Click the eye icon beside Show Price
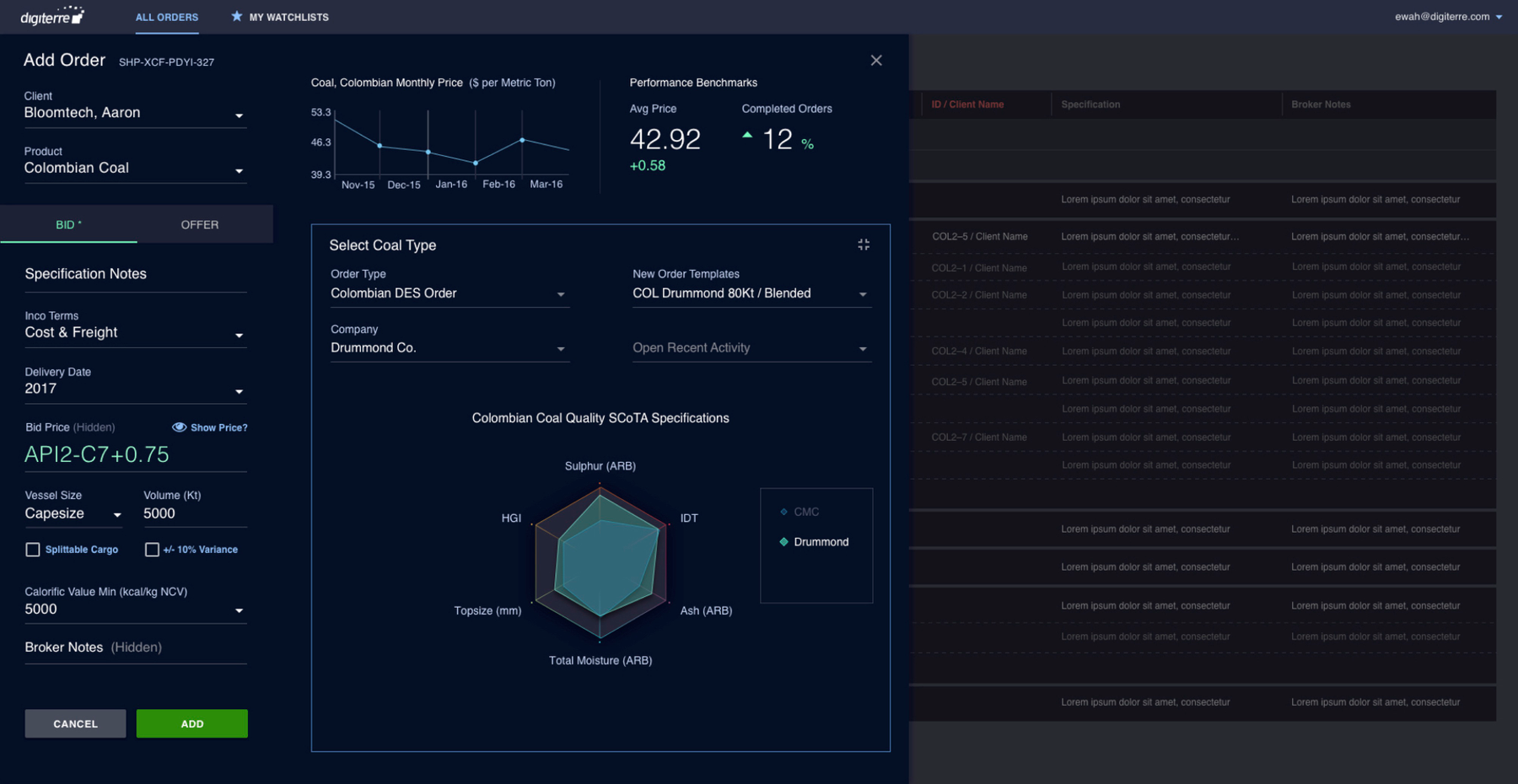1518x784 pixels. pyautogui.click(x=179, y=427)
